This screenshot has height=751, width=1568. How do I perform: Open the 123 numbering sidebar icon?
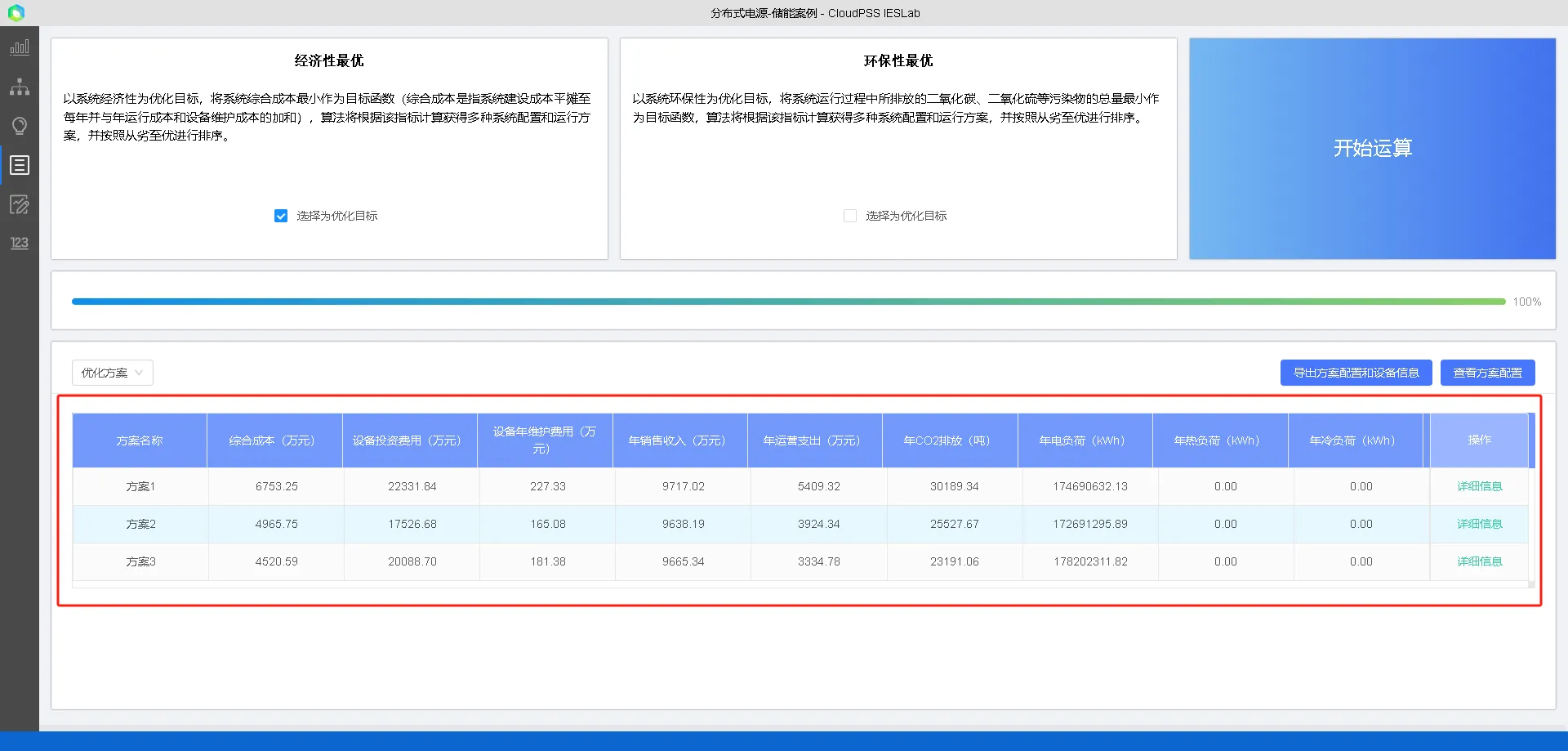[20, 243]
